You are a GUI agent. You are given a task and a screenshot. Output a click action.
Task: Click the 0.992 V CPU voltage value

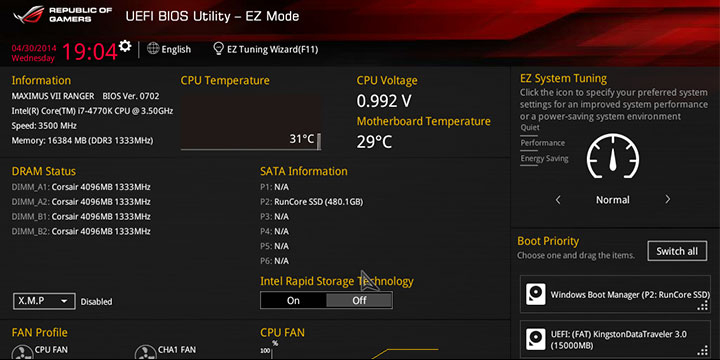384,101
